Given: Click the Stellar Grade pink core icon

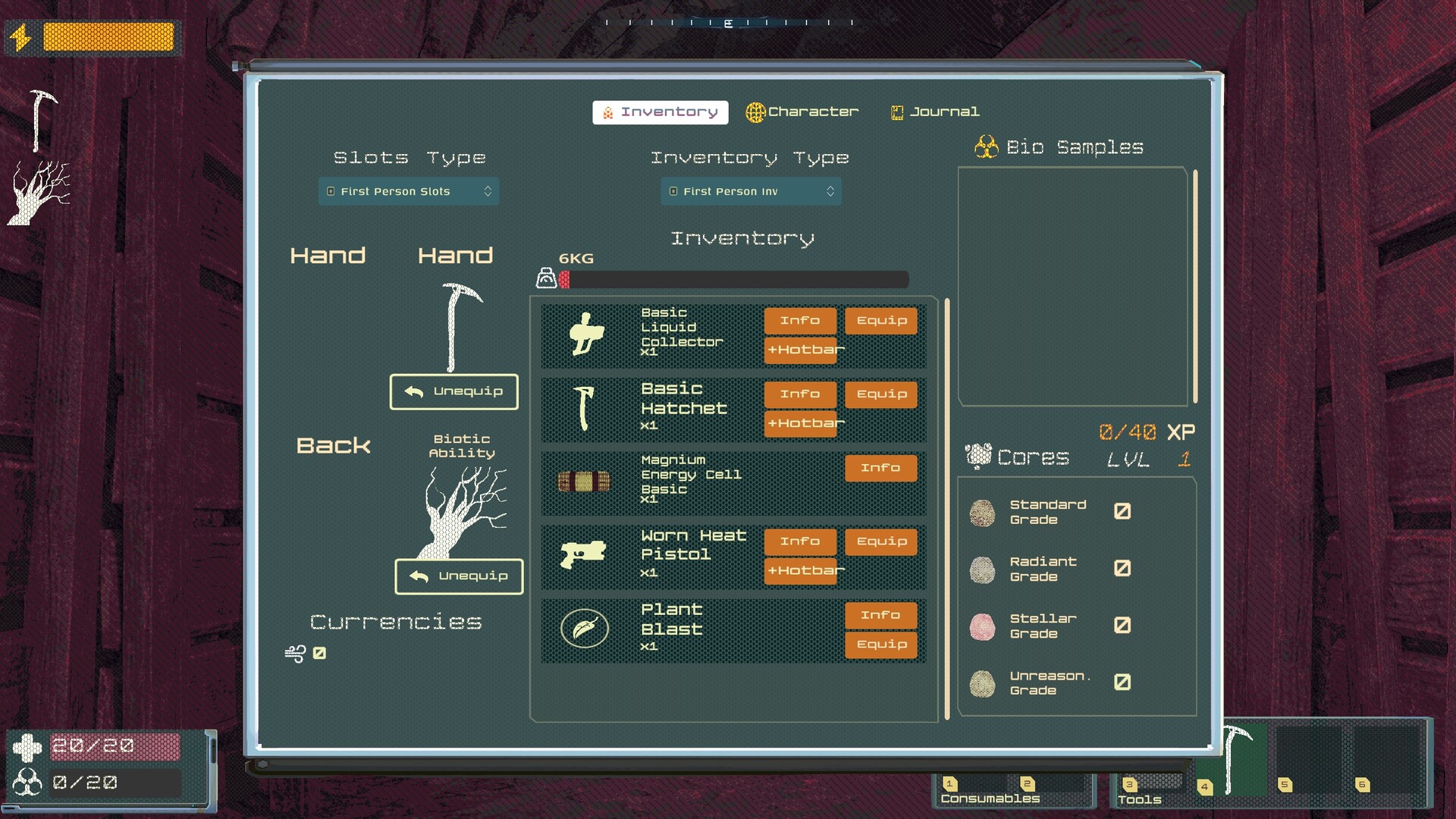Looking at the screenshot, I should click(982, 626).
